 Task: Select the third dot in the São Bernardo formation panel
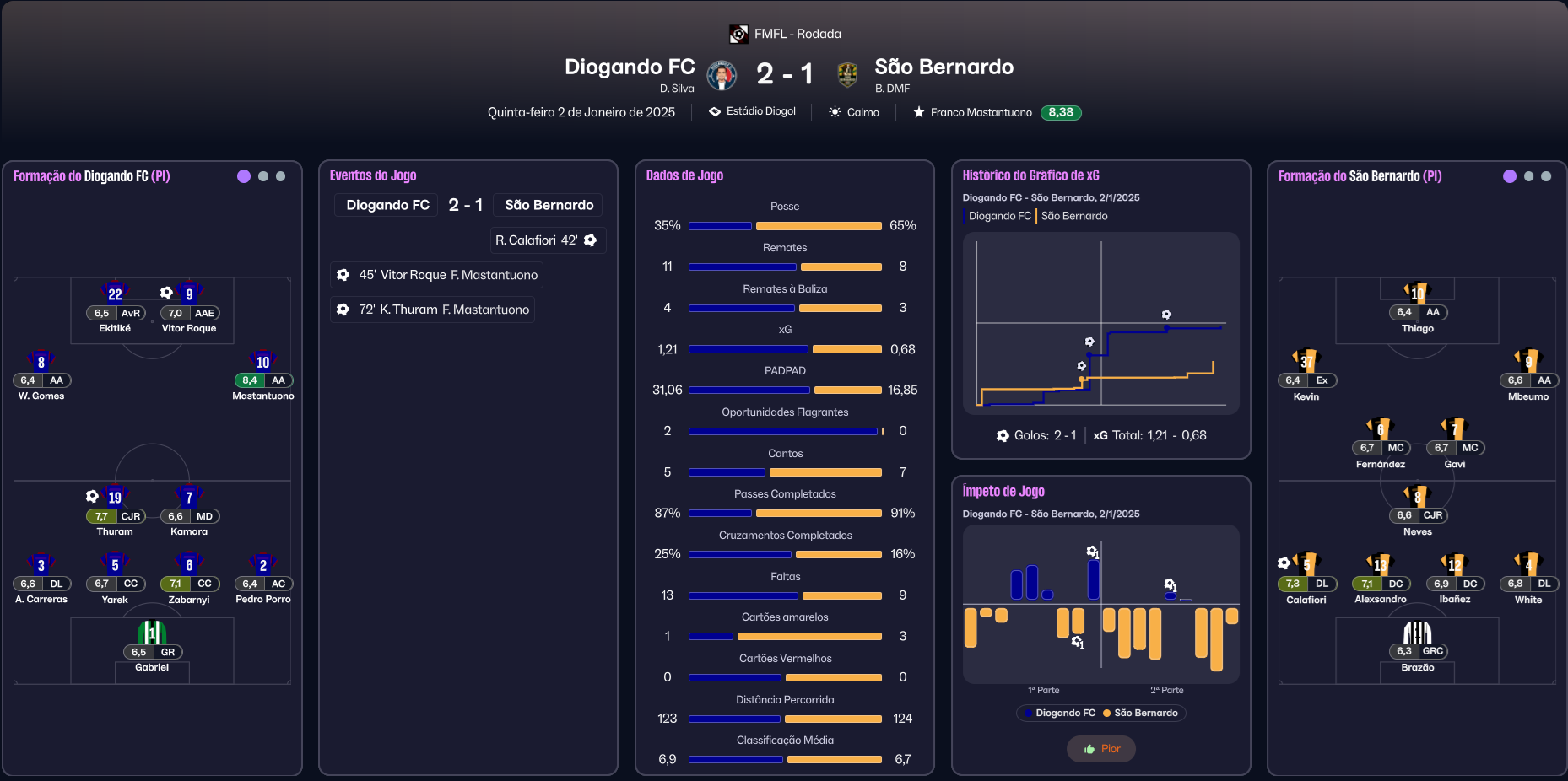[1546, 176]
